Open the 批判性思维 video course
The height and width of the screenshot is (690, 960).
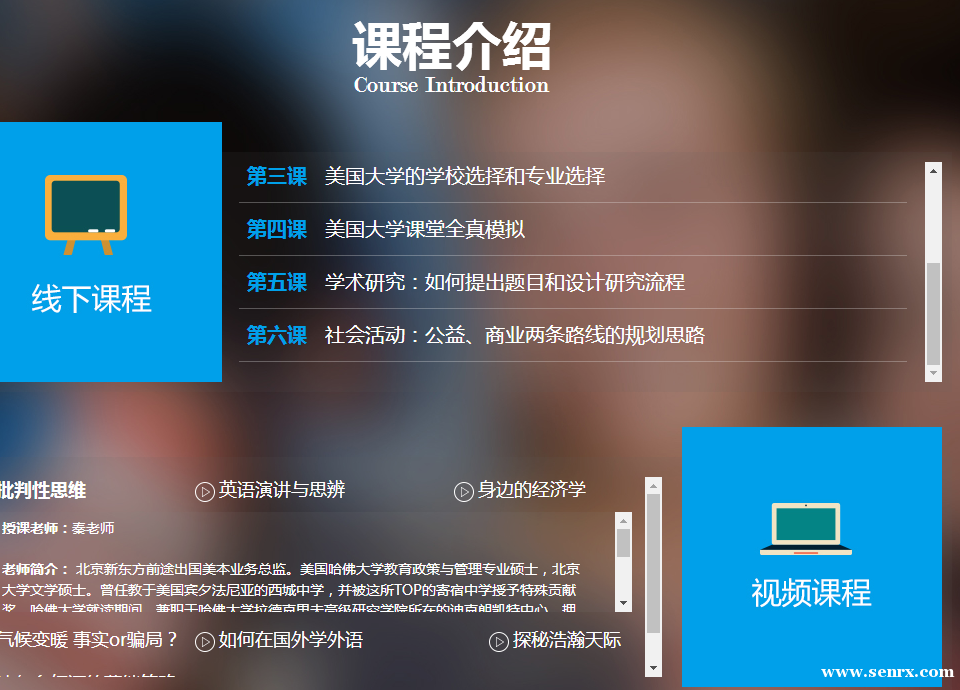point(43,490)
